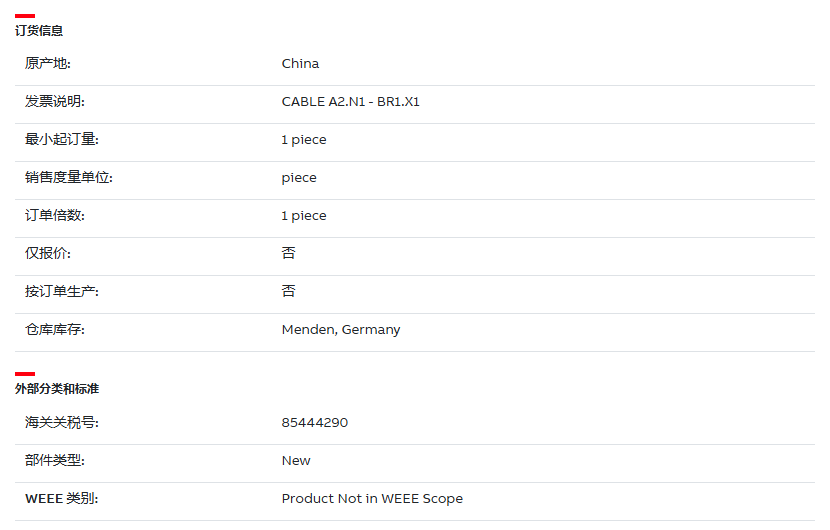Click the 1 piece minimum order value
830x530 pixels.
click(x=304, y=140)
